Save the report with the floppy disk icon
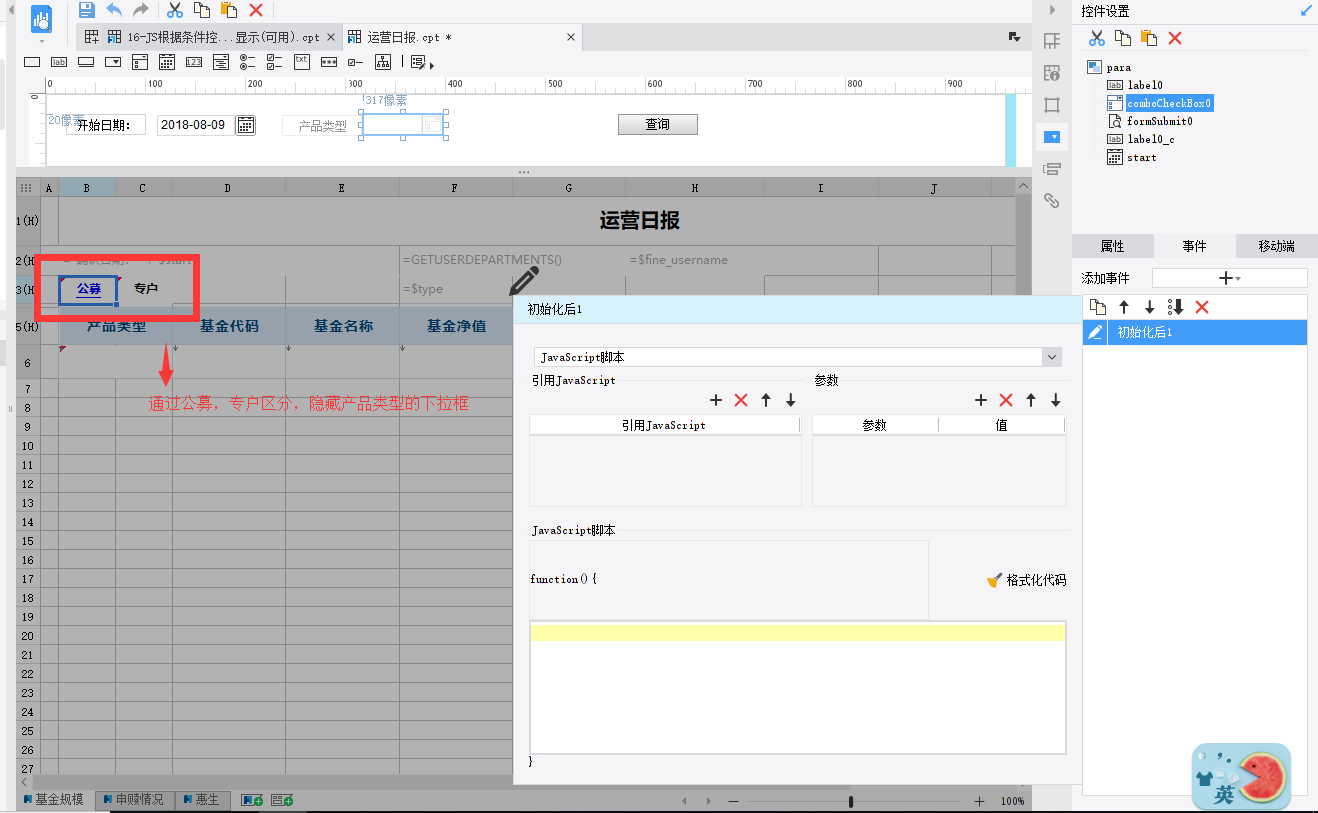Screen dimensions: 1318x813 [87, 10]
